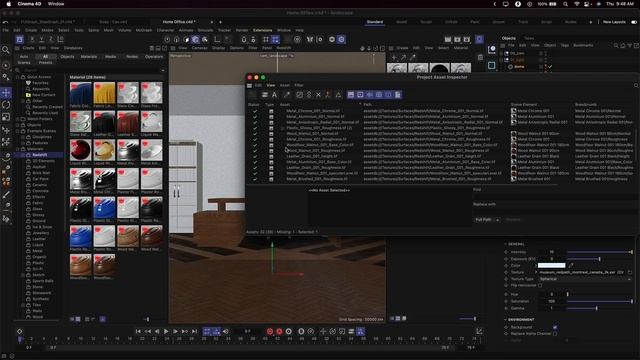This screenshot has width=640, height=360.
Task: Switch to the Standard layout tab
Action: (x=375, y=22)
